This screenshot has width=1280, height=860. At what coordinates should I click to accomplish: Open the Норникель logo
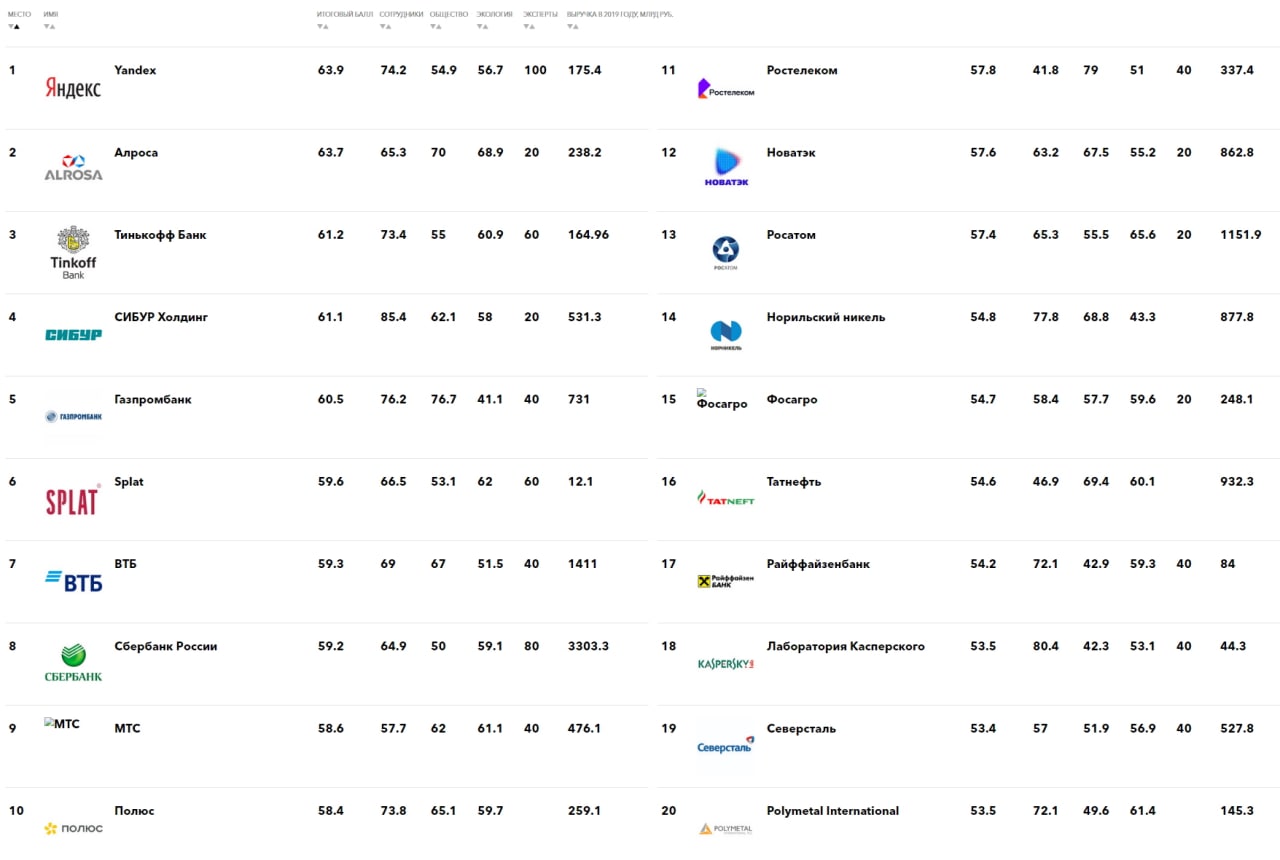coord(726,335)
